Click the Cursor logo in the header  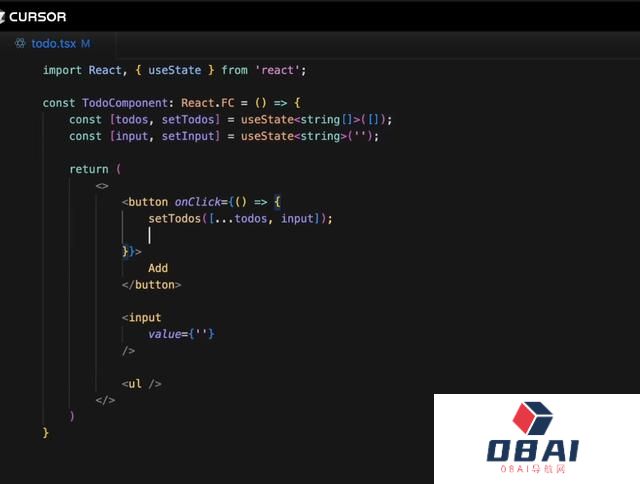[33, 17]
